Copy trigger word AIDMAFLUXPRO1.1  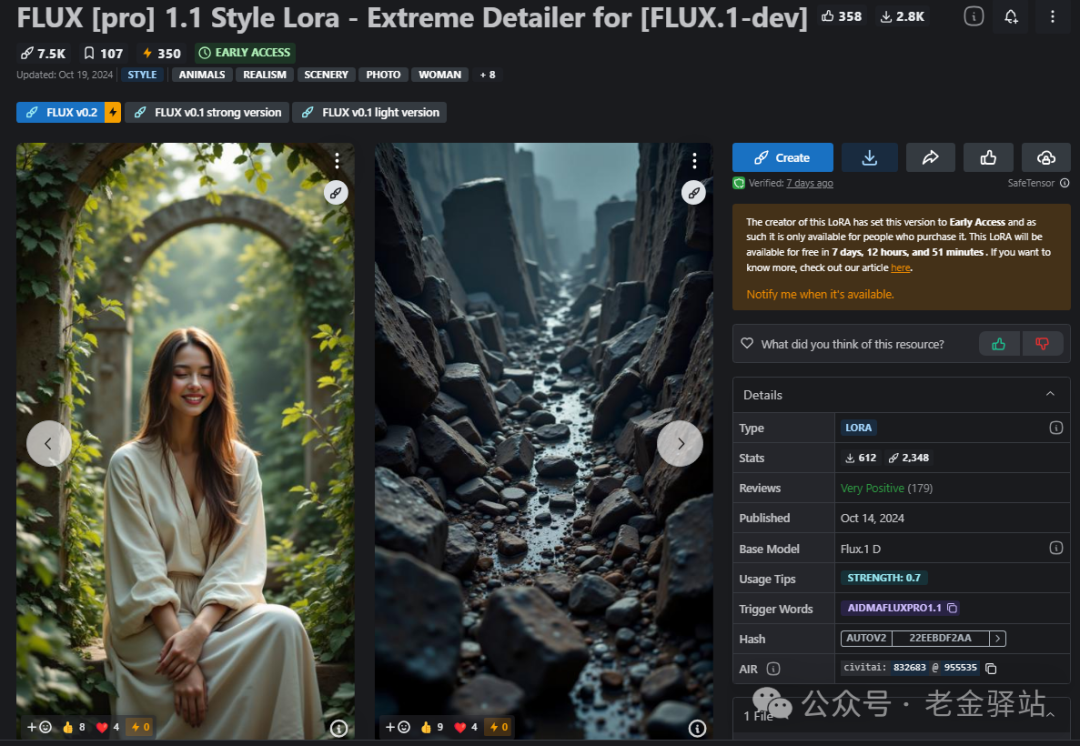pos(952,608)
